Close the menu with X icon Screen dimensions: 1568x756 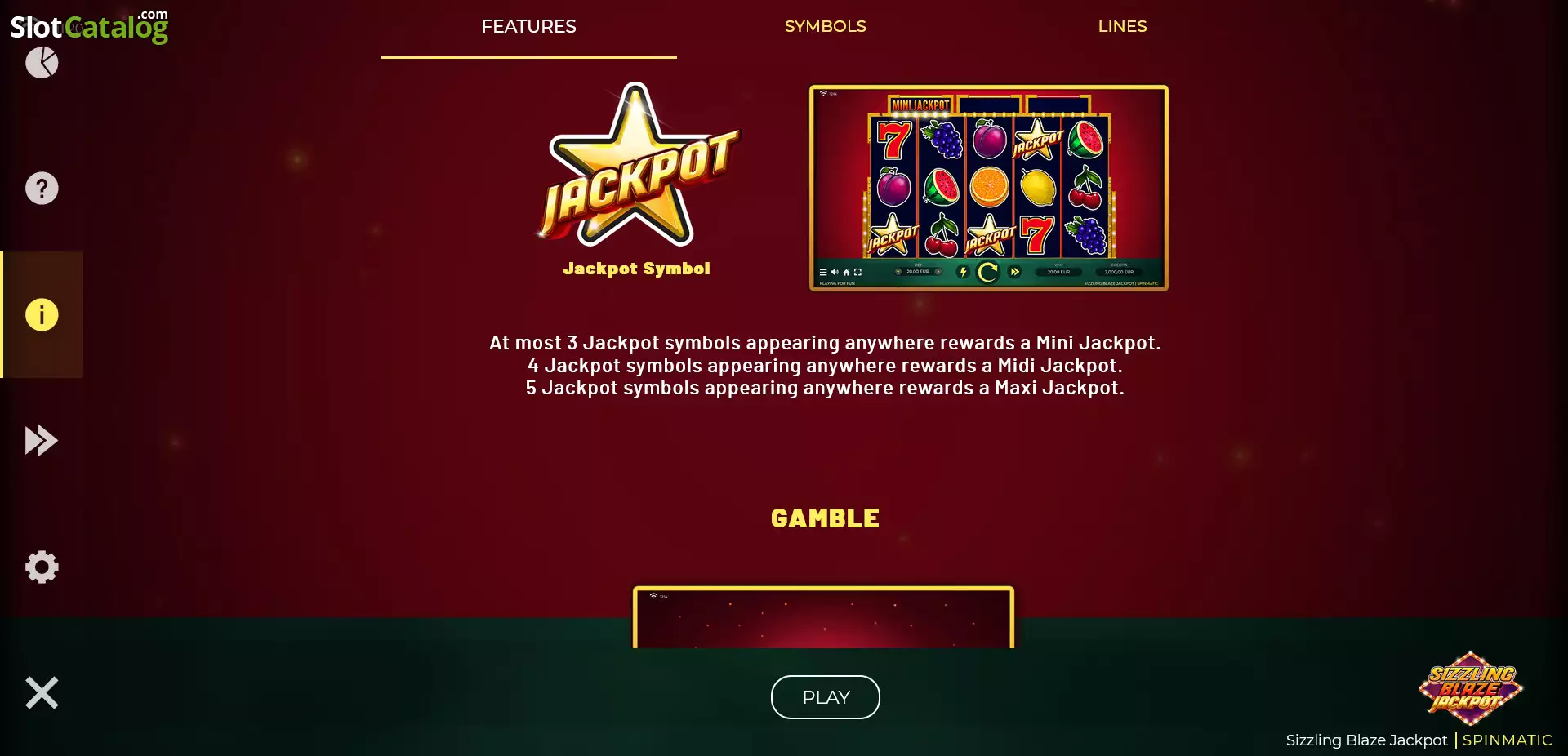point(42,693)
